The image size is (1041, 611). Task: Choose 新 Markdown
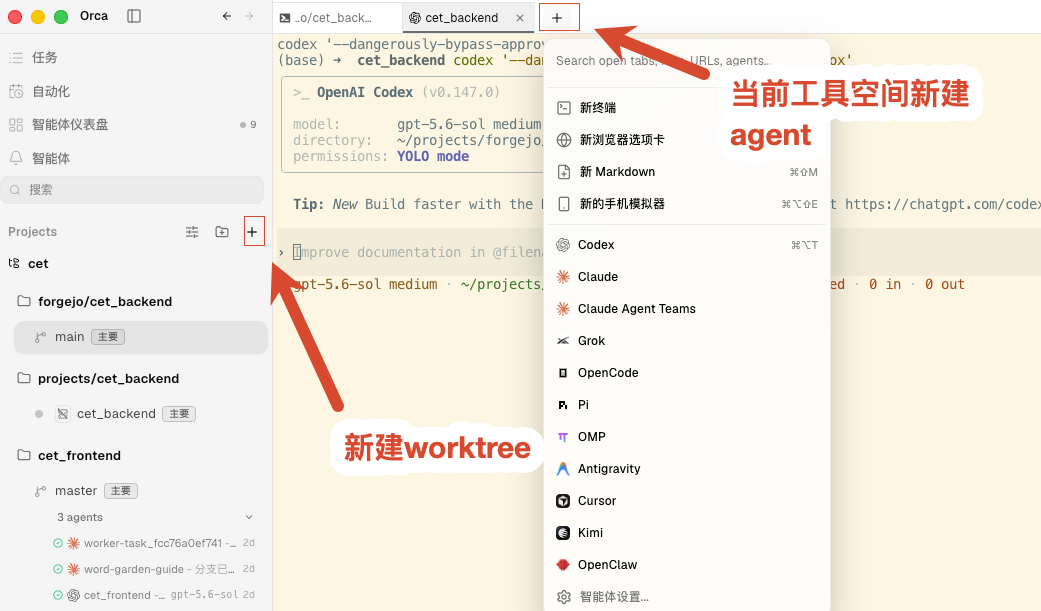tap(687, 172)
